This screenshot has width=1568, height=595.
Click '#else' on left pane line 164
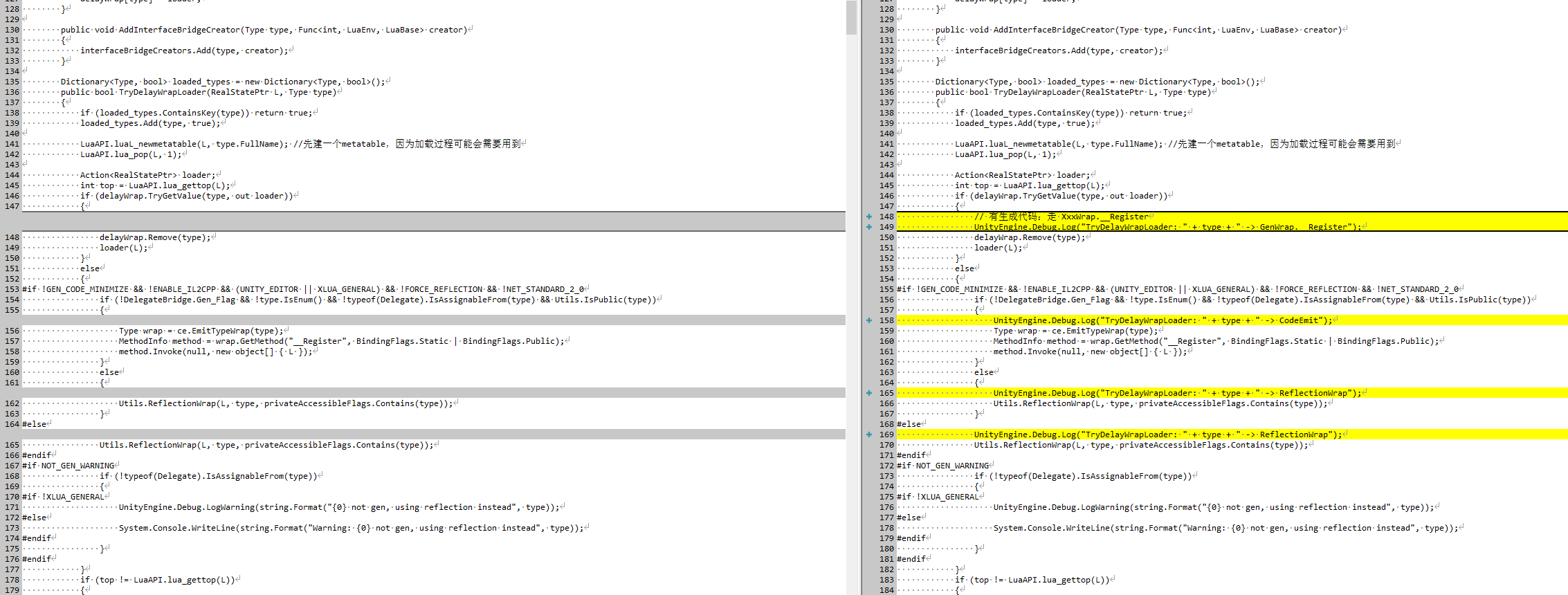point(35,424)
